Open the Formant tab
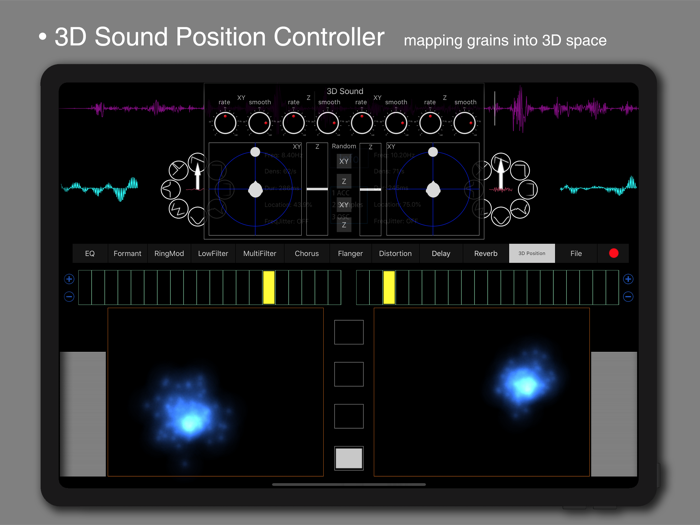 tap(127, 253)
